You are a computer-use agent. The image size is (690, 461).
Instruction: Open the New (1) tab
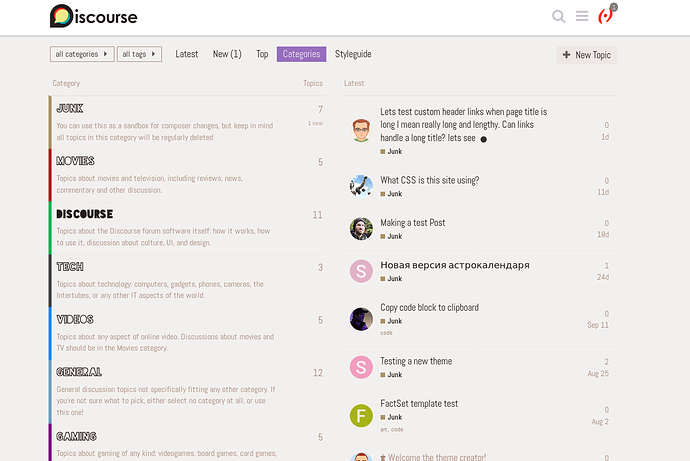[x=227, y=54]
